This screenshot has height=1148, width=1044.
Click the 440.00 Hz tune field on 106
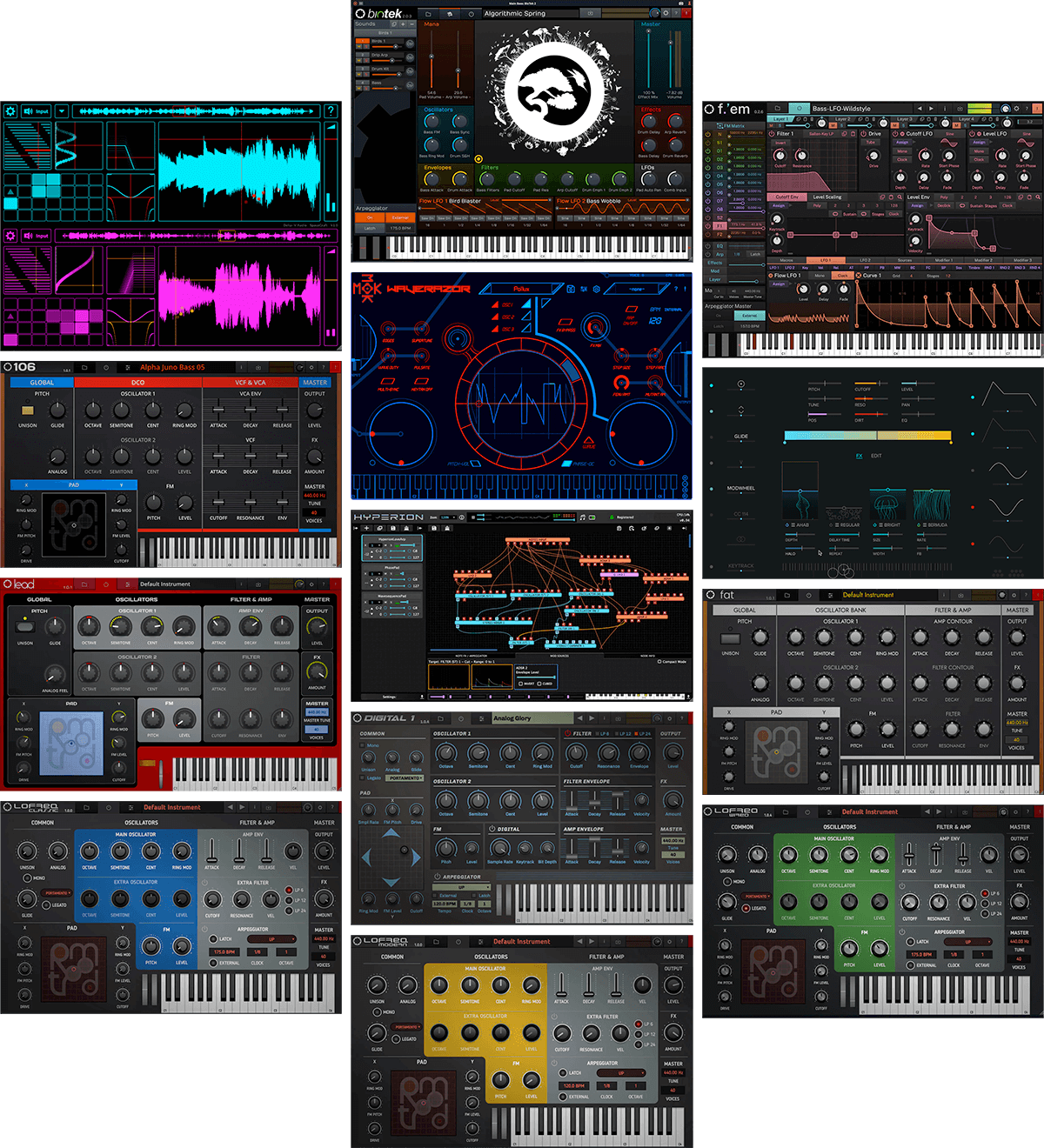click(x=314, y=495)
